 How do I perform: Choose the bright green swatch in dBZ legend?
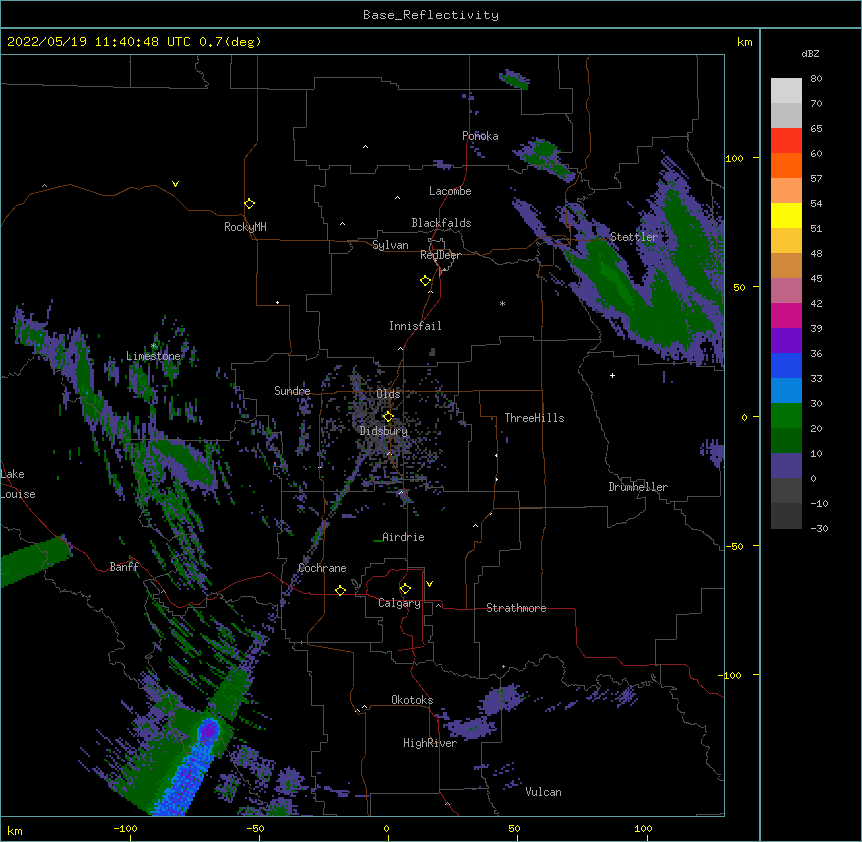786,416
